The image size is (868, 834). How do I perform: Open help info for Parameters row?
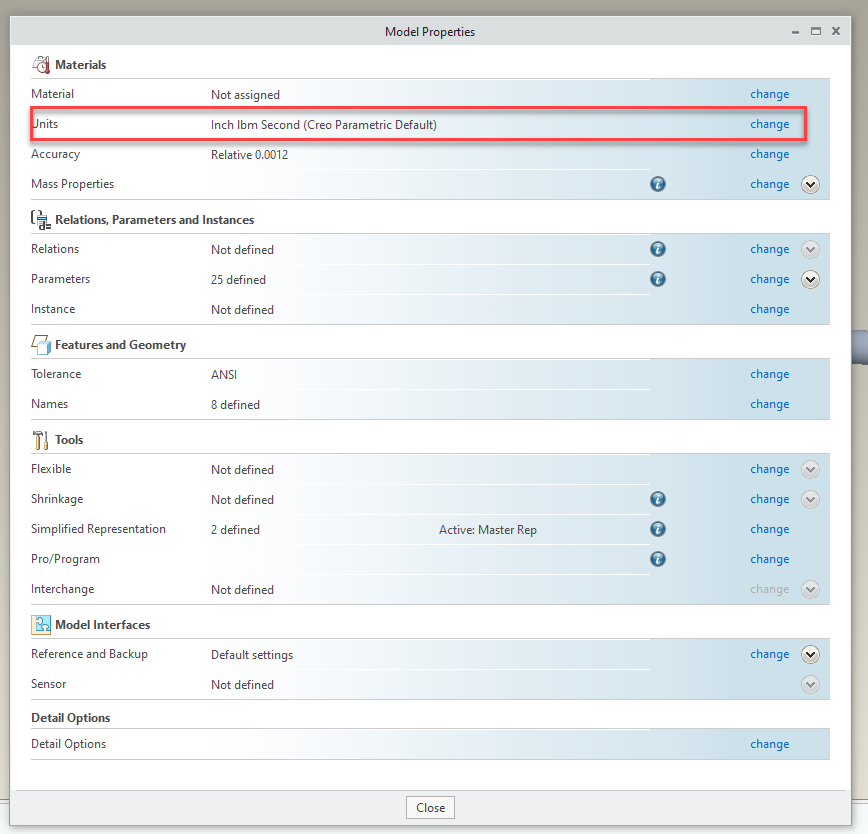click(x=658, y=279)
